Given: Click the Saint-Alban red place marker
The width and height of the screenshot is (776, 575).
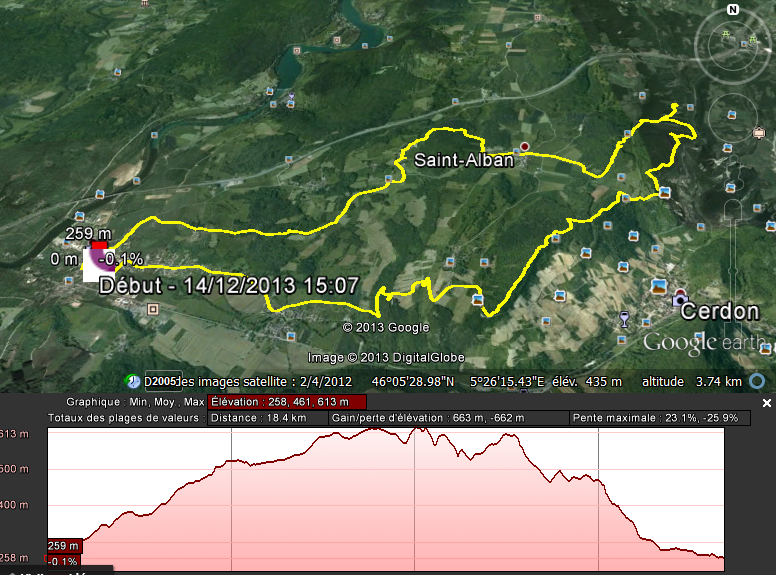Looking at the screenshot, I should (x=523, y=146).
